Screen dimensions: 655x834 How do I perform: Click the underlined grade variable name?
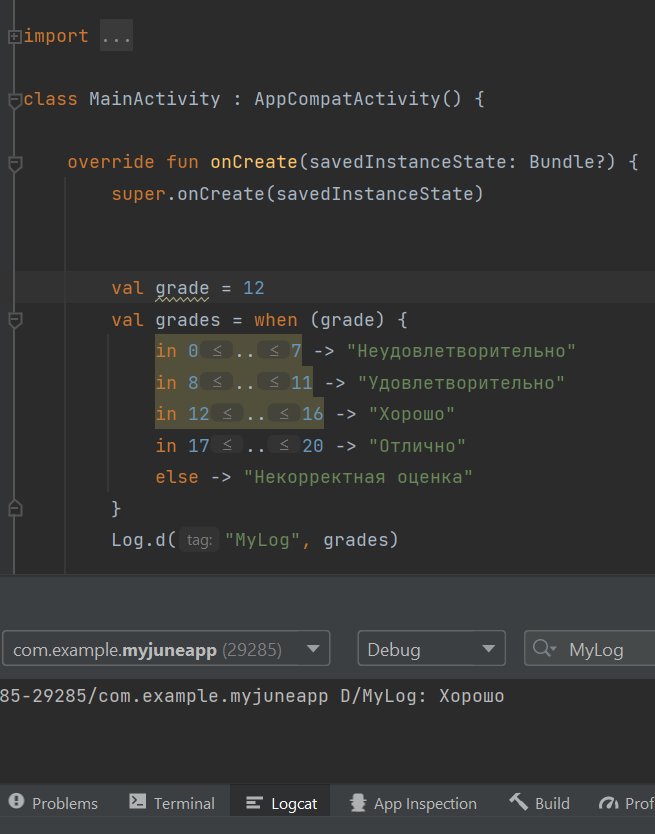[182, 288]
